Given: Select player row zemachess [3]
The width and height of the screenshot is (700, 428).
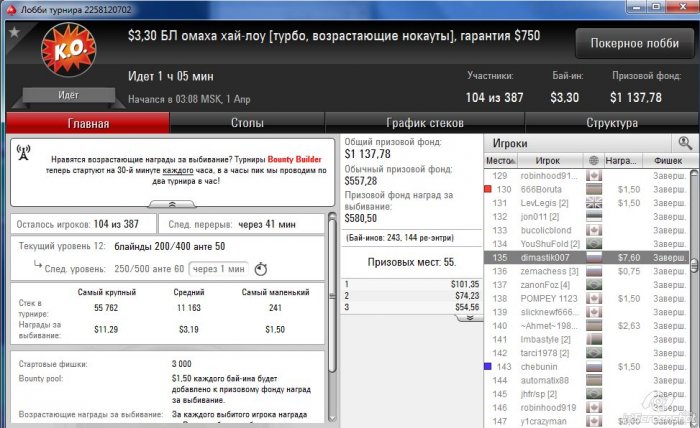Looking at the screenshot, I should tap(586, 271).
